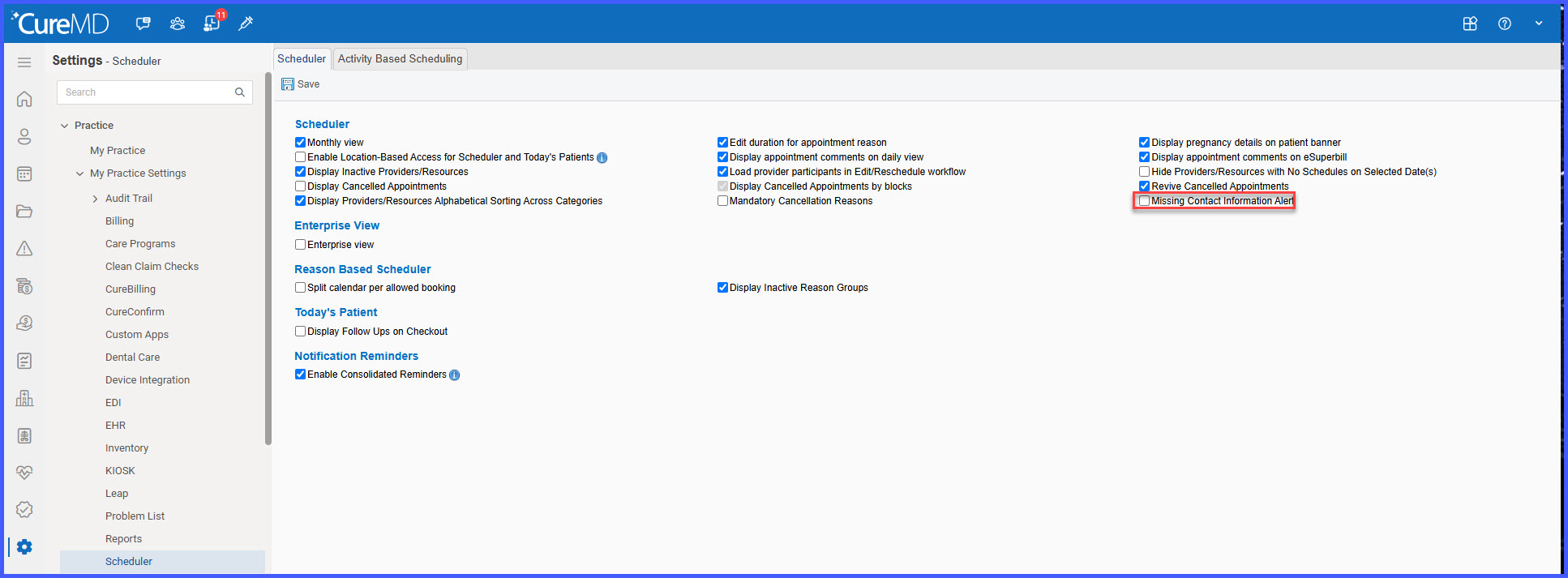Enable Missing Contact Information Alert checkbox

pyautogui.click(x=1145, y=201)
